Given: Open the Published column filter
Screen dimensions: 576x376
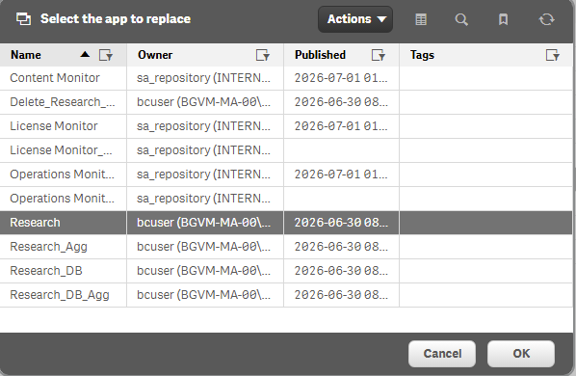Looking at the screenshot, I should coord(378,55).
